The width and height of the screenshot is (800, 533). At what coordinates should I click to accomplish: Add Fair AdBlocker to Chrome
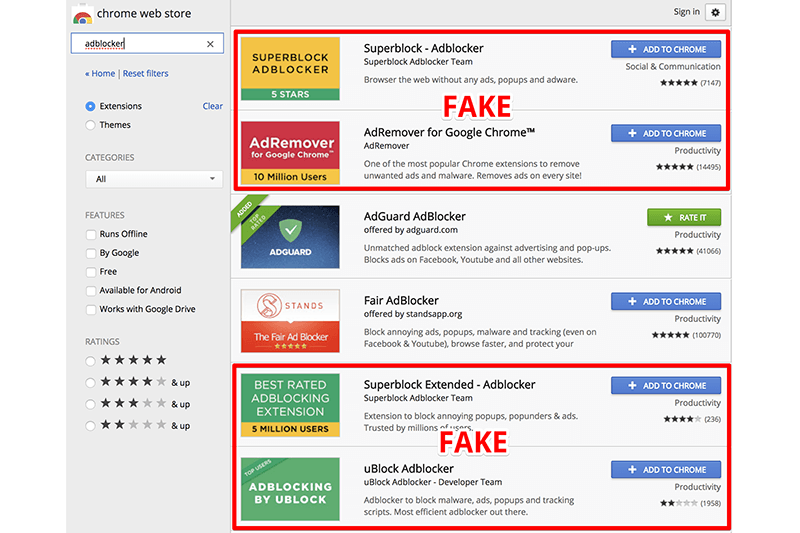(x=666, y=301)
